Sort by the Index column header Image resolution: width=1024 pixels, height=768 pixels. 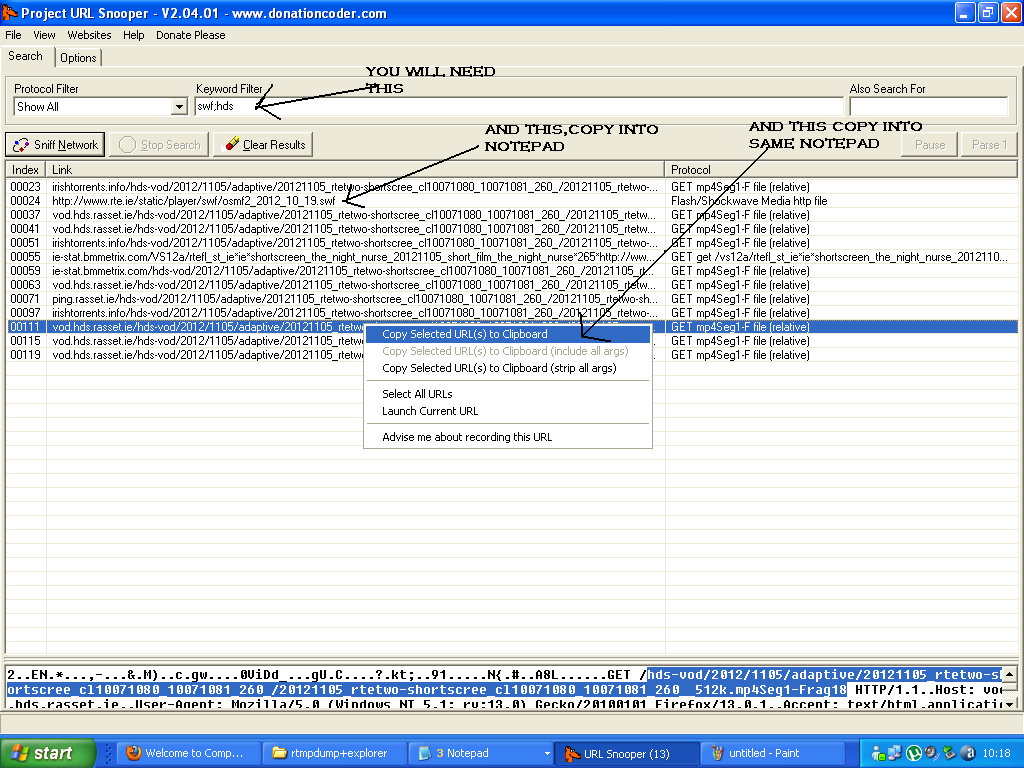click(25, 170)
